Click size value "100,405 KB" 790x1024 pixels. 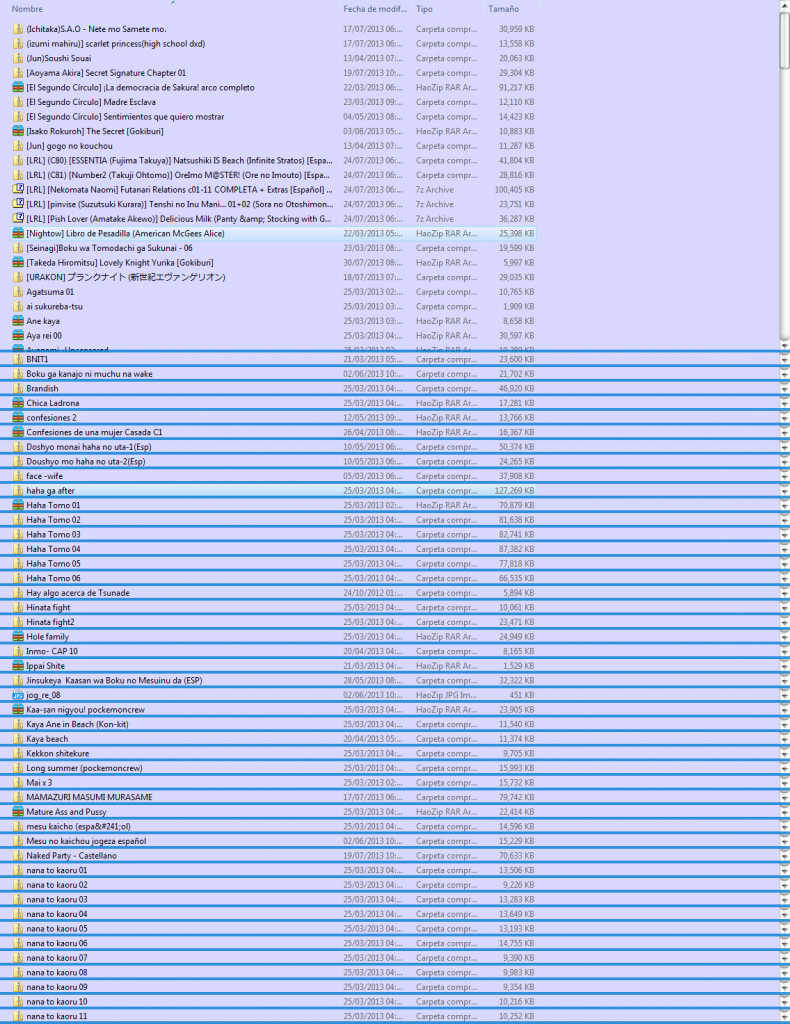click(x=514, y=189)
